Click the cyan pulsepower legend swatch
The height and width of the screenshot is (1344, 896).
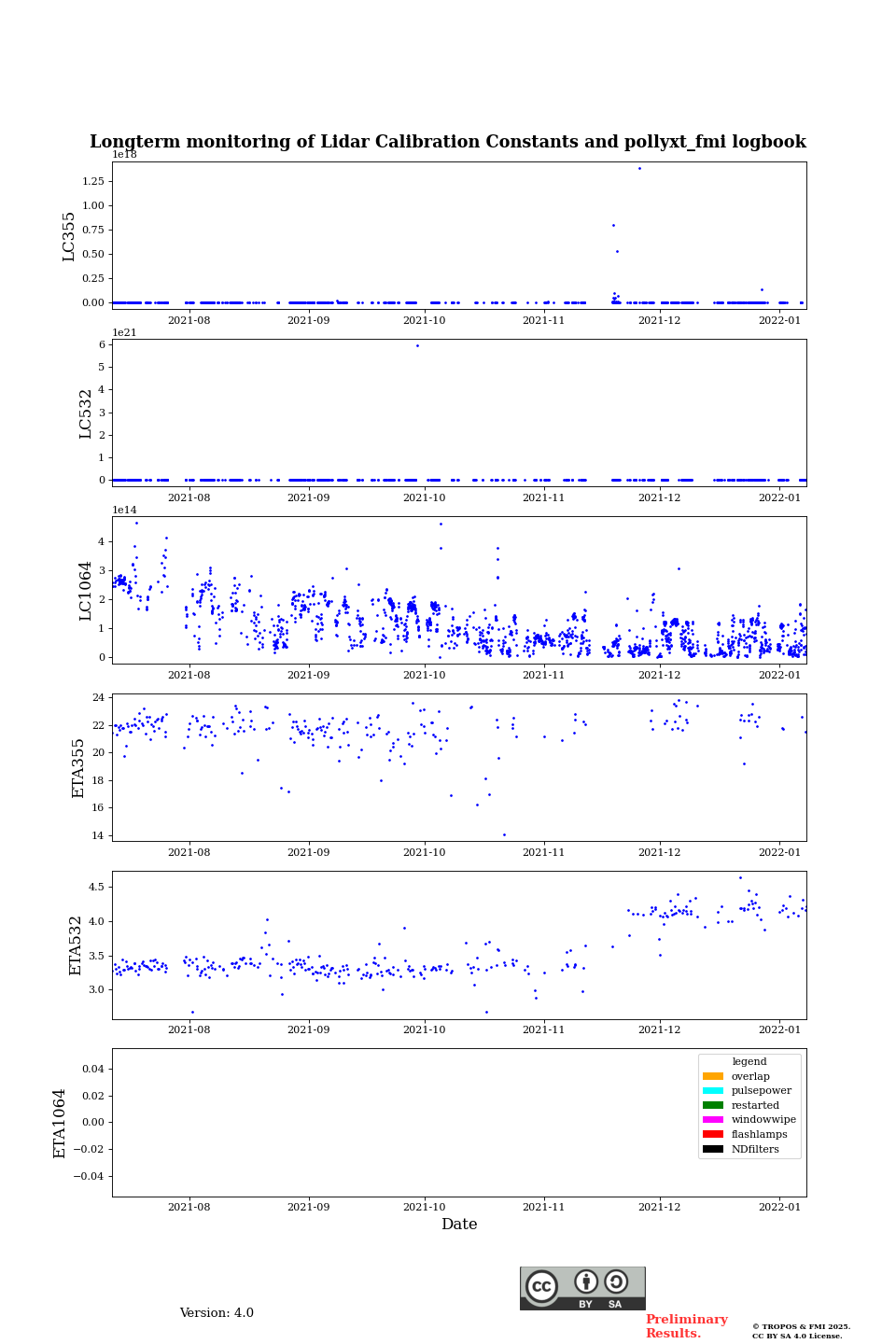[x=713, y=1091]
